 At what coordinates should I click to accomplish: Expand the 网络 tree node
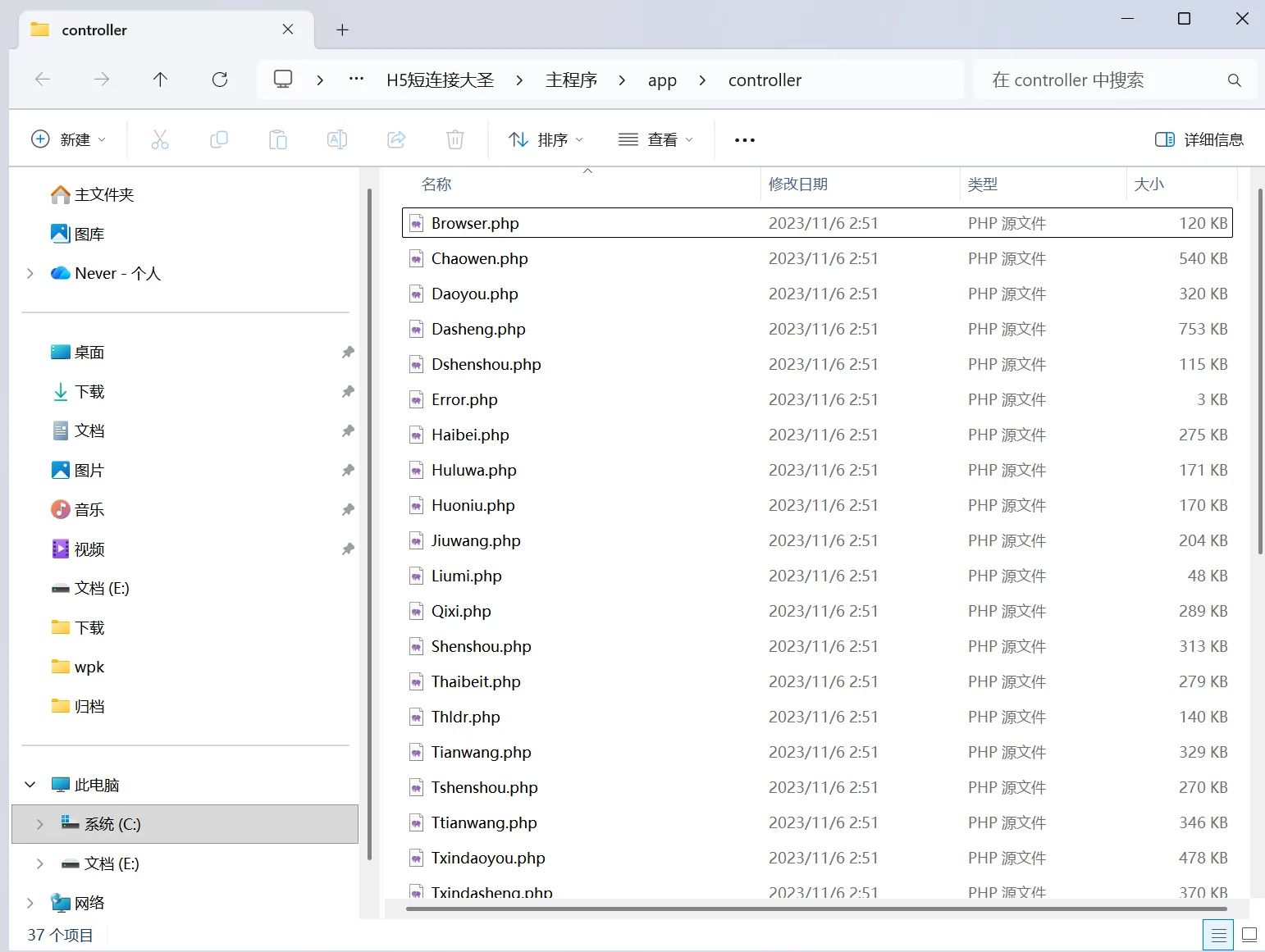click(x=30, y=903)
